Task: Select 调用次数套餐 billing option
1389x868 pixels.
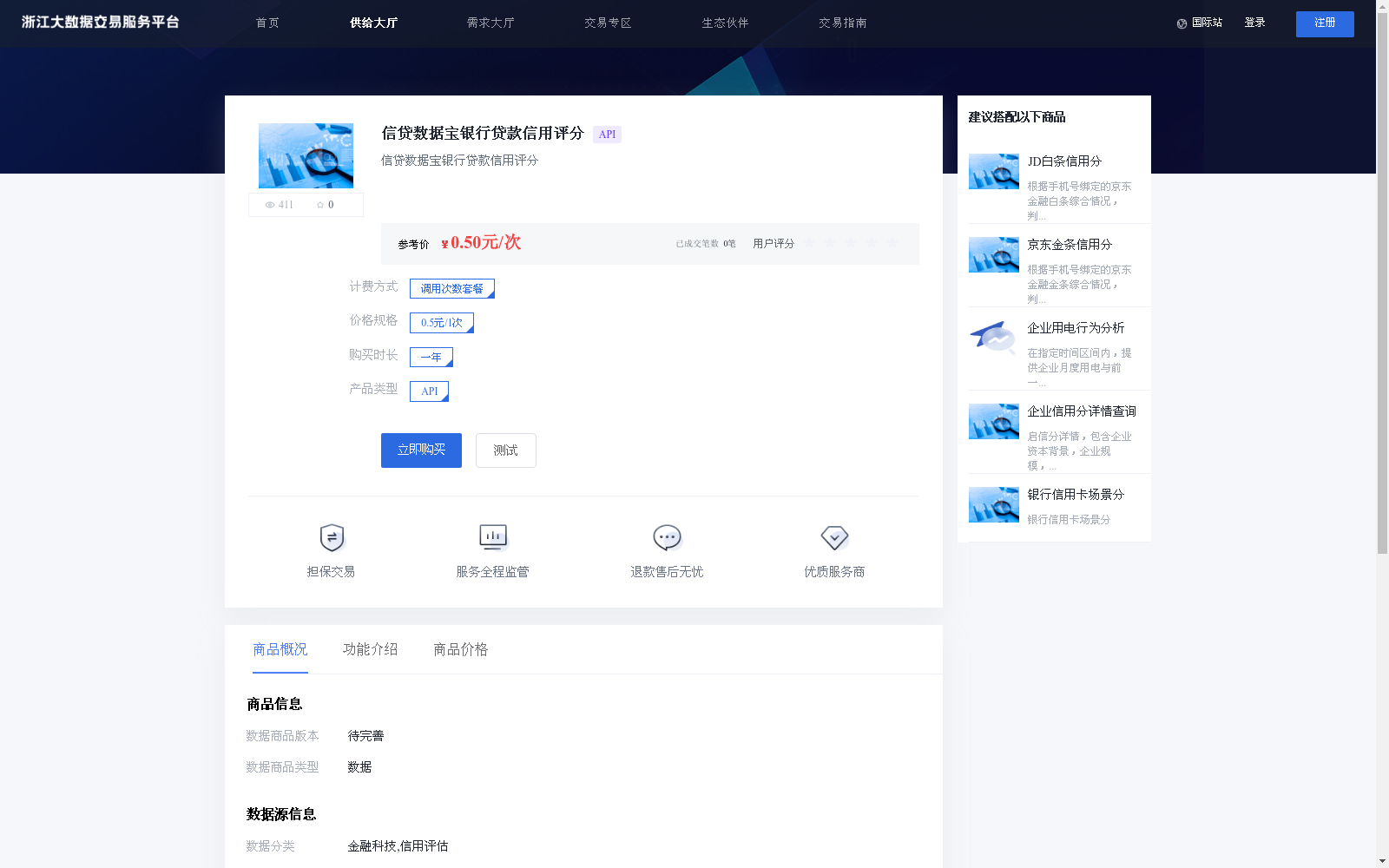Action: point(452,288)
